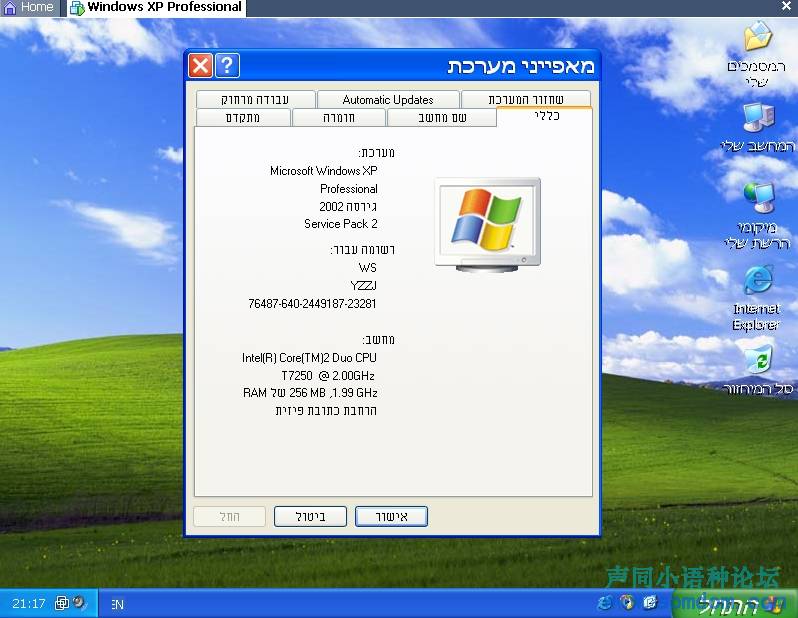The width and height of the screenshot is (798, 618).
Task: Click the Internet Explorer quick launch icon
Action: coord(605,603)
